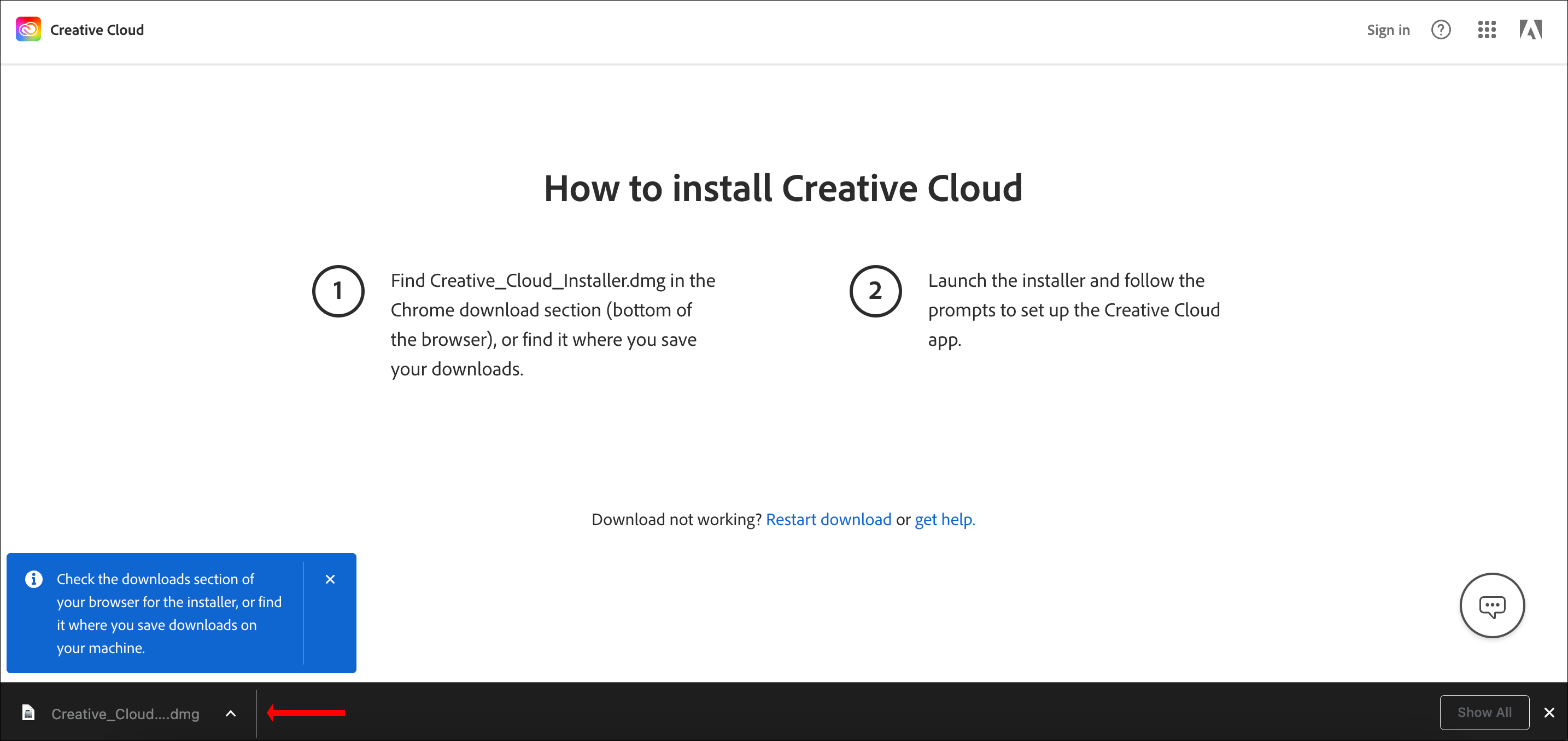Click the How to install Creative Cloud heading
Viewport: 1568px width, 741px height.
click(x=783, y=188)
